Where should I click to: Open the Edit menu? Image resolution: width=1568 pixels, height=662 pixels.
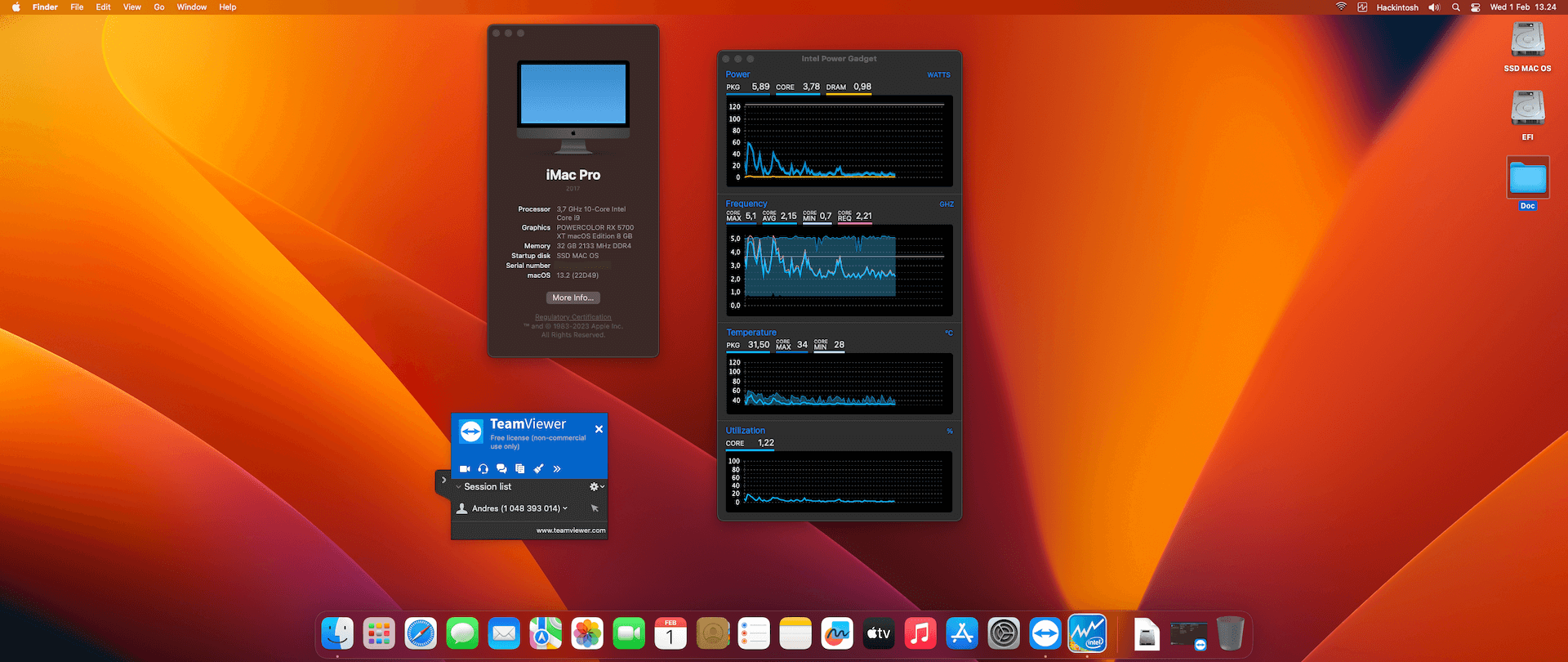point(103,7)
